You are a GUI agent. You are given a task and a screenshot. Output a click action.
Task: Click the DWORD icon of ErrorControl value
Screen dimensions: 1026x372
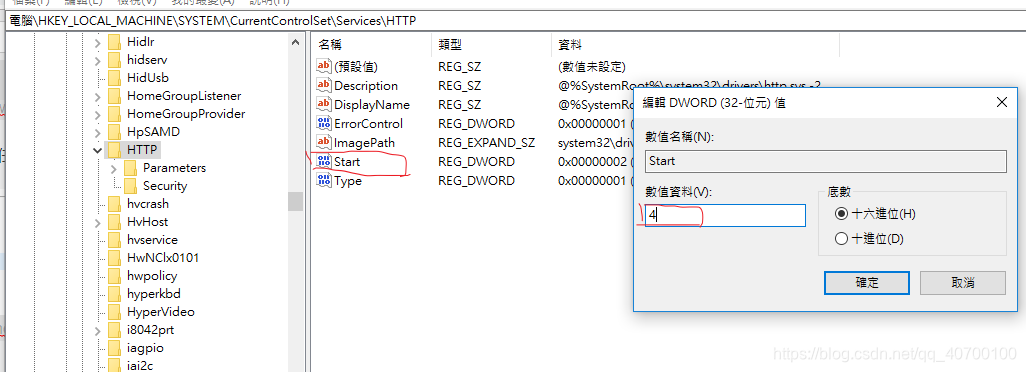coord(324,123)
